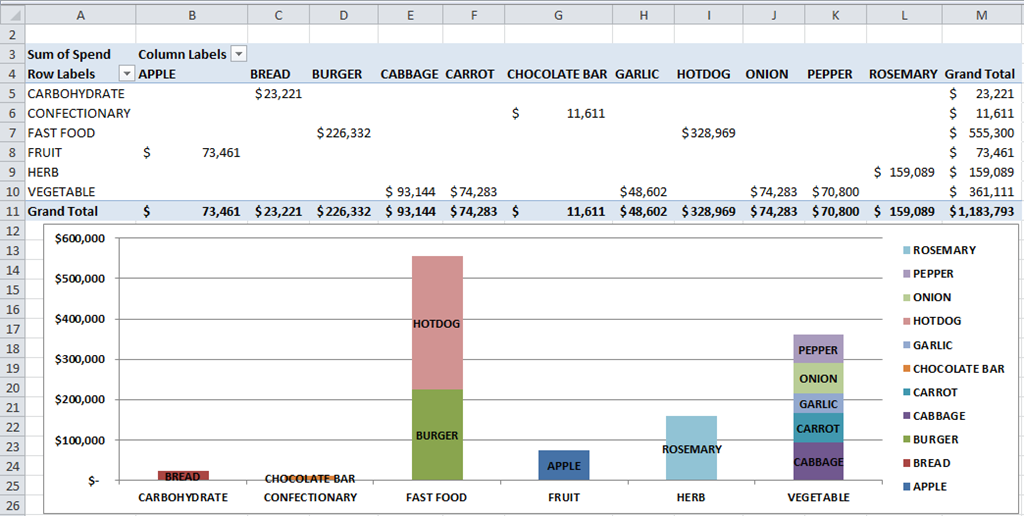Click the CONFECTIONARY category axis label
1024x516 pixels.
310,497
